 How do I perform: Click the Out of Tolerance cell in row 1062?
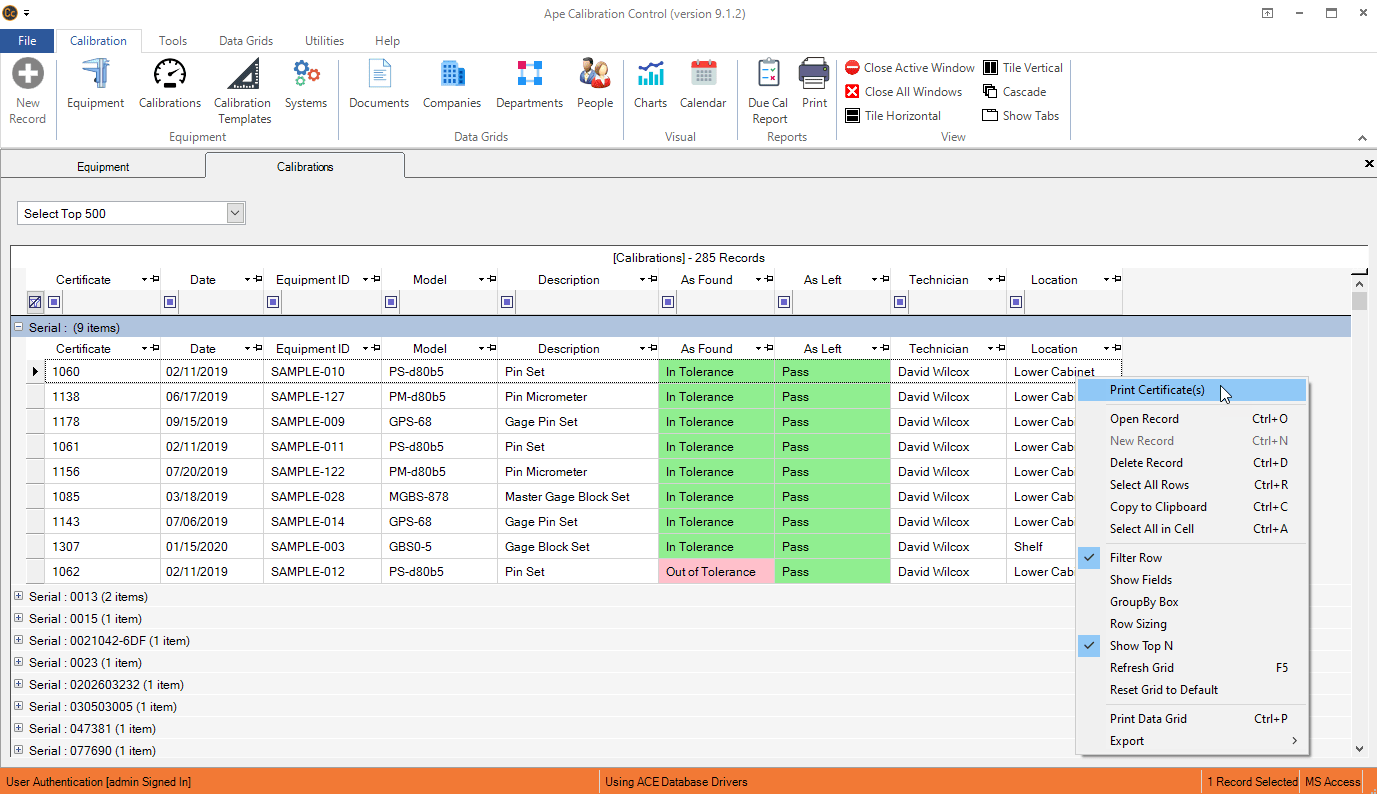[716, 572]
